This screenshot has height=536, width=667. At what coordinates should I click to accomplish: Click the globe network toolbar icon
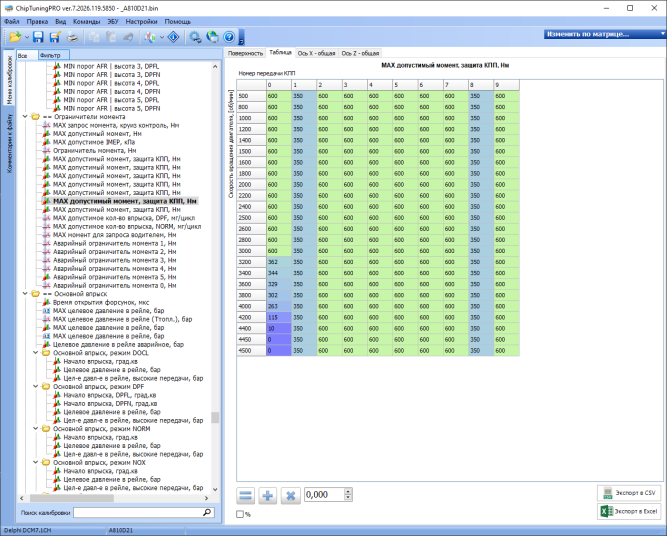(212, 37)
